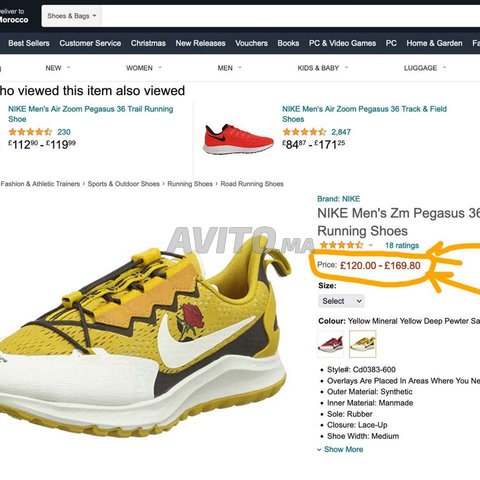Open Best Sellers in the navigation bar
480x480 pixels.
[29, 43]
